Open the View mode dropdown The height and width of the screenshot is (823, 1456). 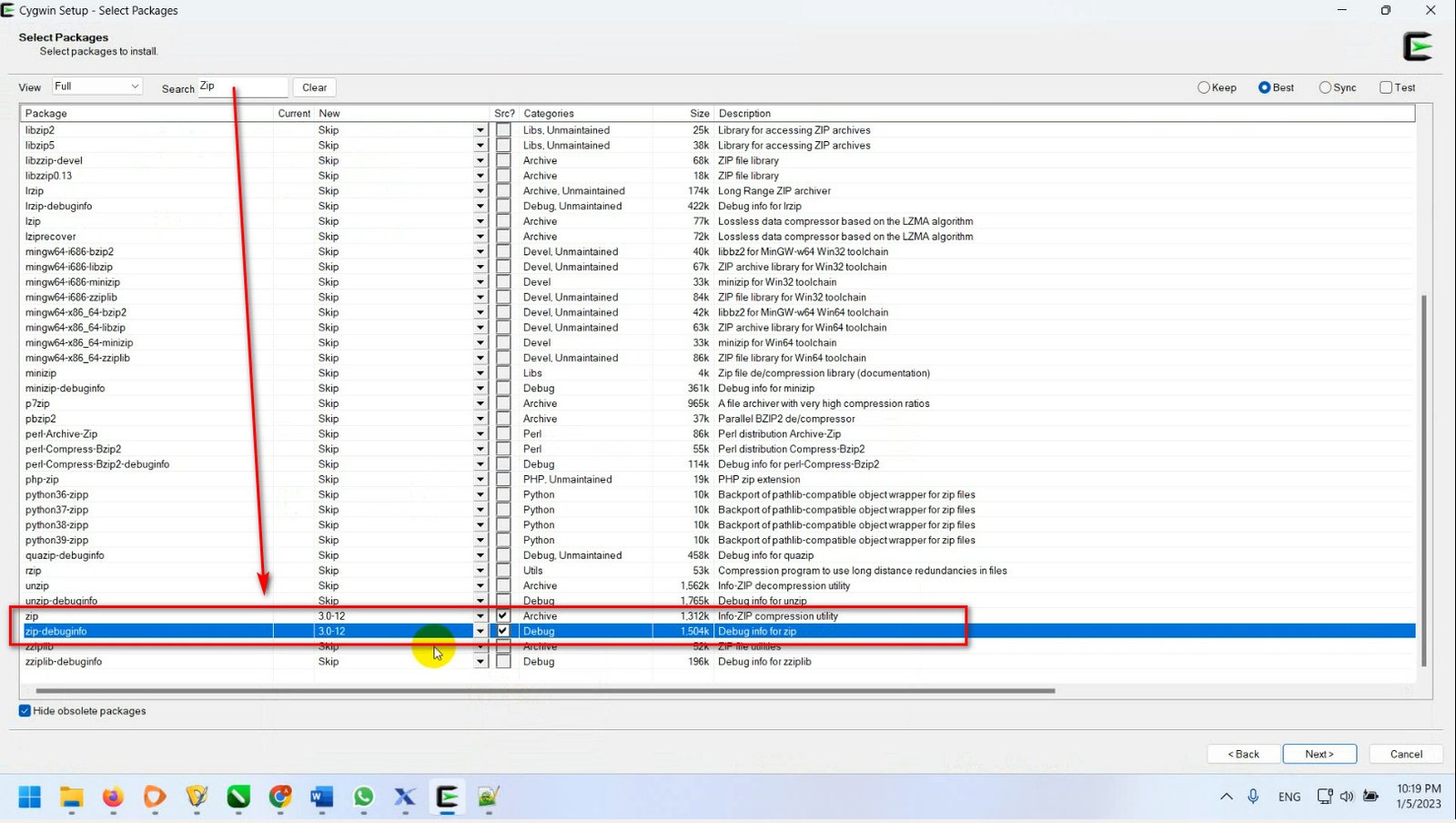(97, 86)
